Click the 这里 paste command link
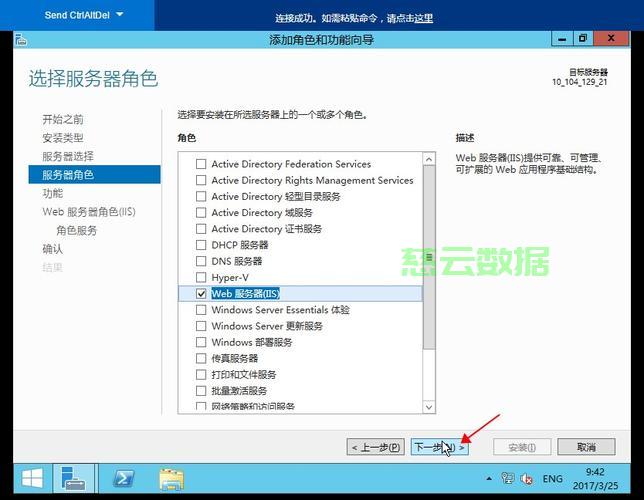 click(423, 18)
